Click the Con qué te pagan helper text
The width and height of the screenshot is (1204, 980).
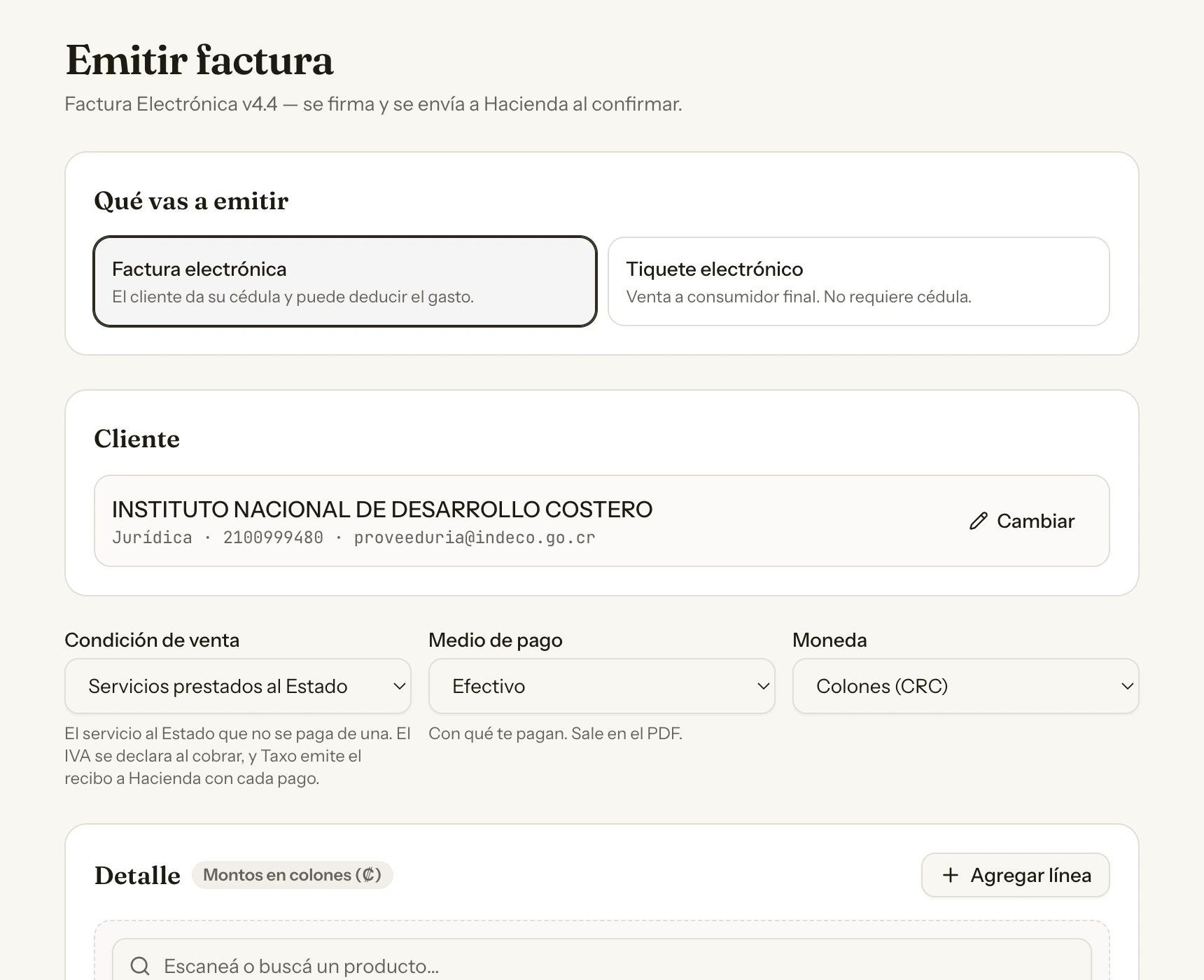click(555, 734)
